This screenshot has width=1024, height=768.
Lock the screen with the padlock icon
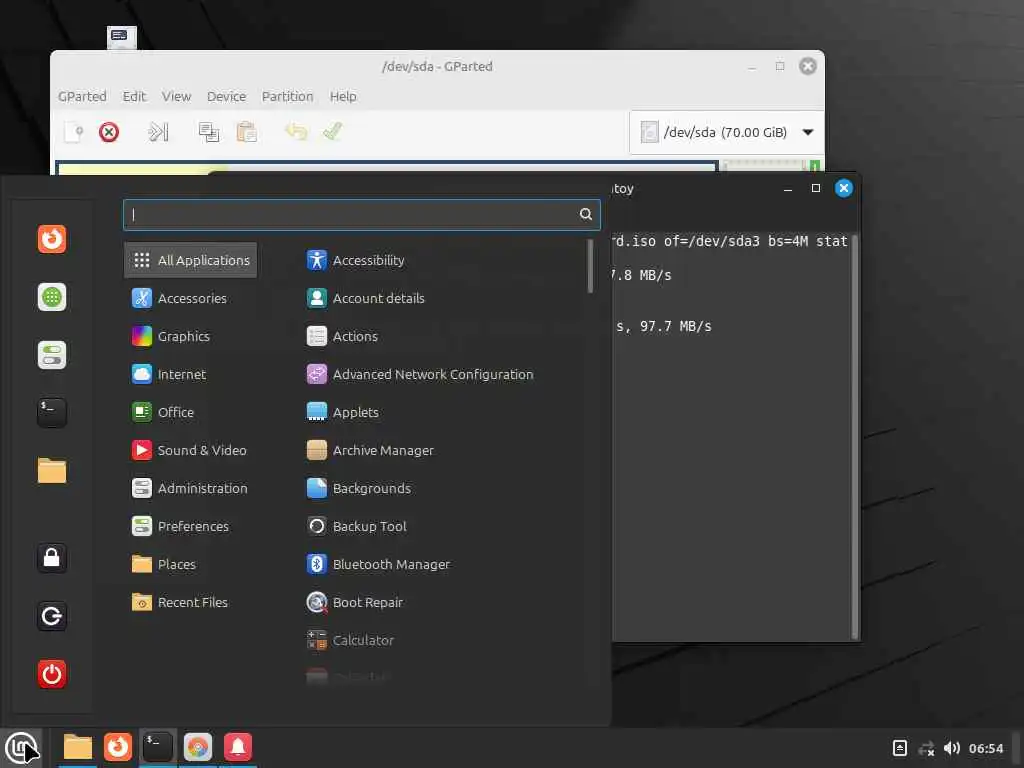pos(52,558)
